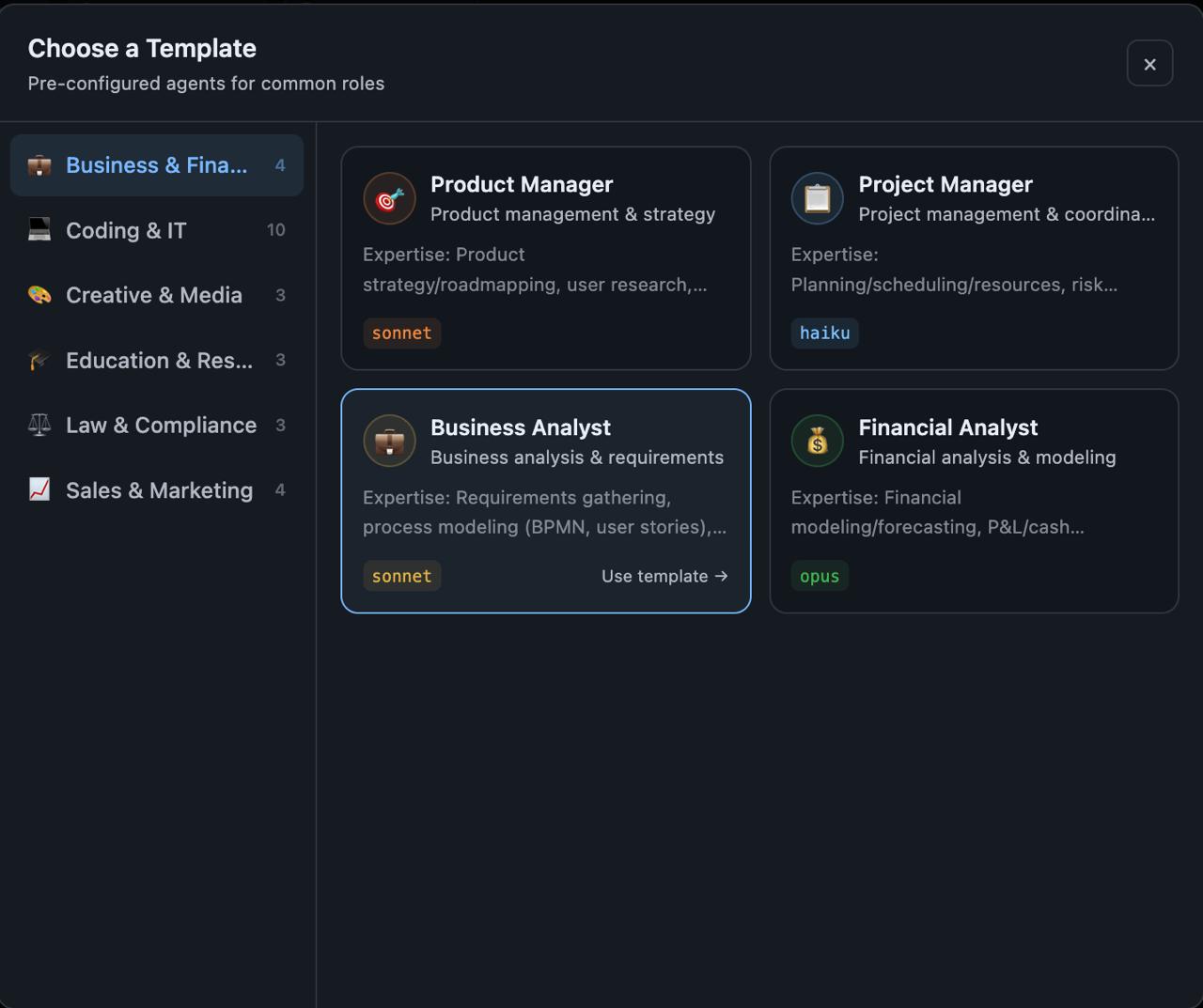This screenshot has width=1203, height=1008.
Task: Click the Project Manager clipboard icon
Action: [x=817, y=199]
